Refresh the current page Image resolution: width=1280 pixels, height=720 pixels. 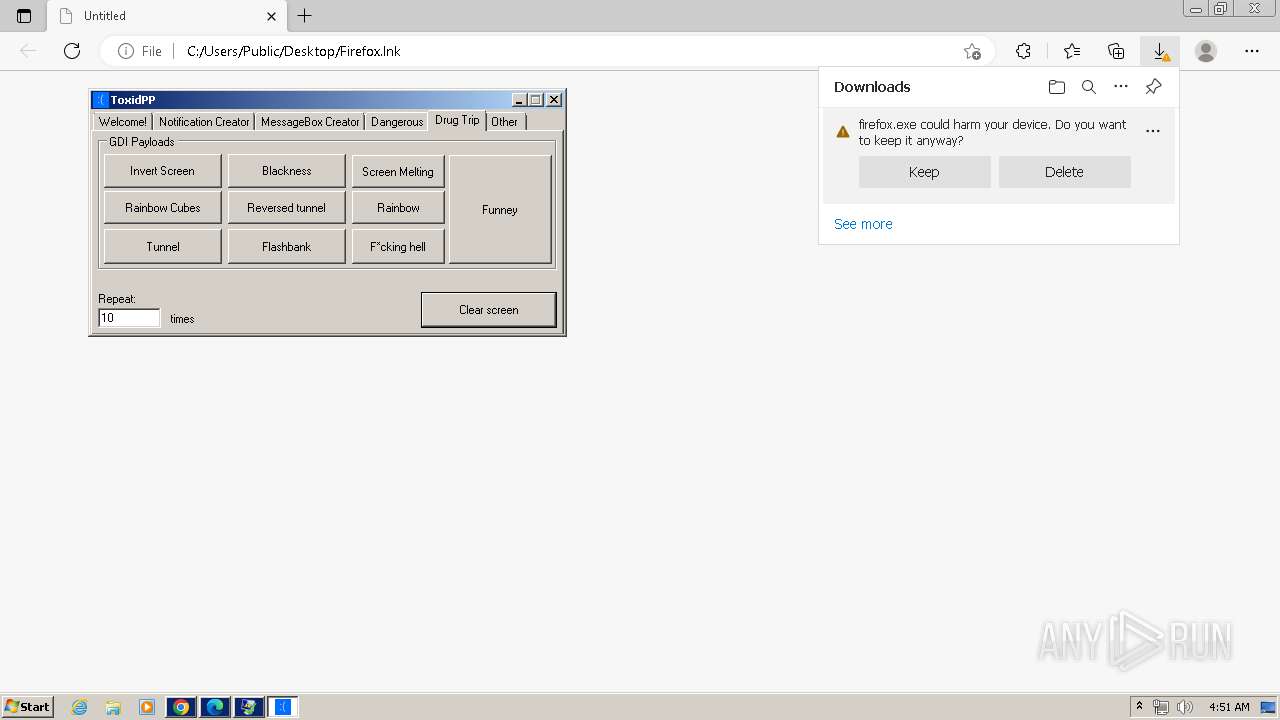[x=72, y=51]
